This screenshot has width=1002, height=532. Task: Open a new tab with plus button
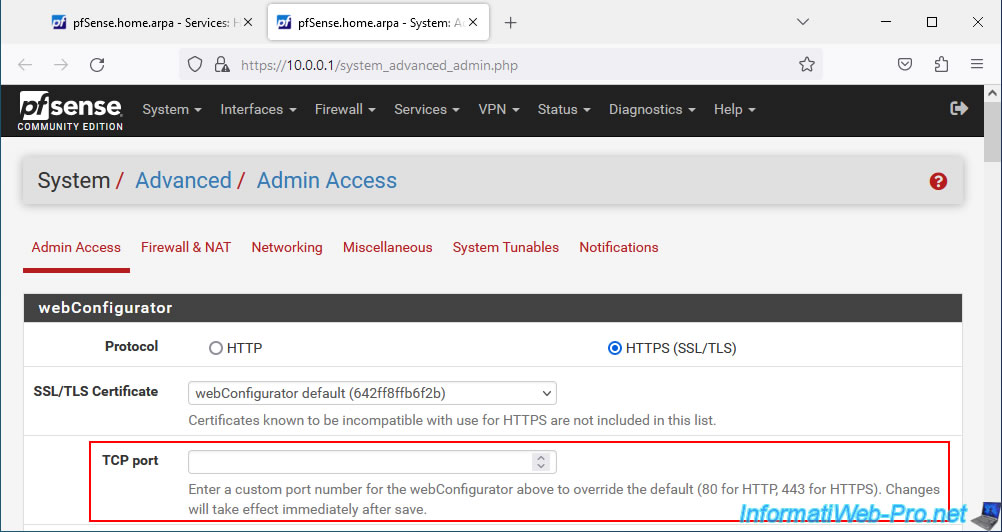(510, 23)
